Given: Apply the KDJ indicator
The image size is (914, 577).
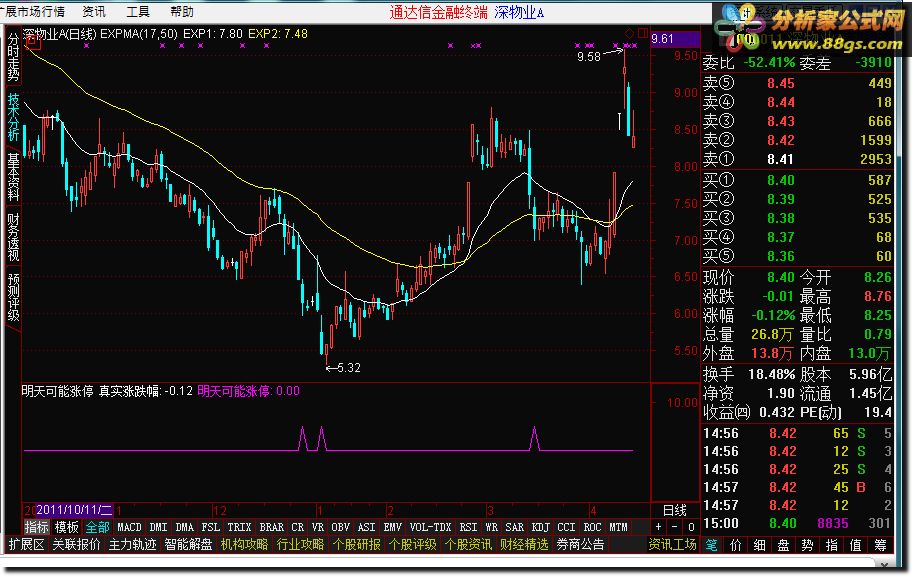Looking at the screenshot, I should point(540,527).
